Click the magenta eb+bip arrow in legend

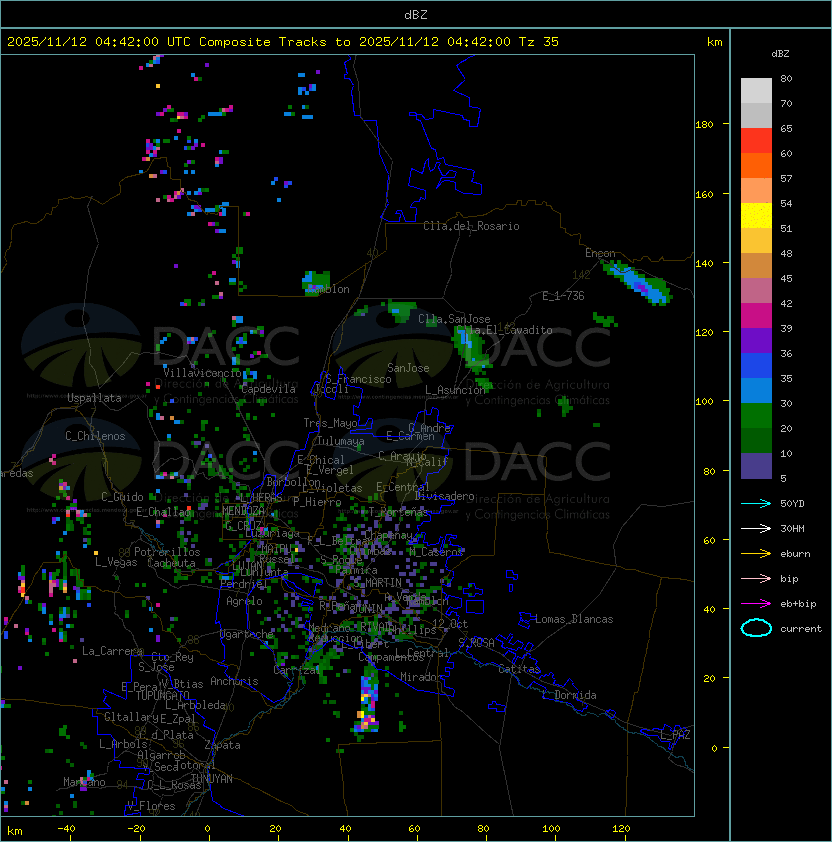click(x=756, y=604)
